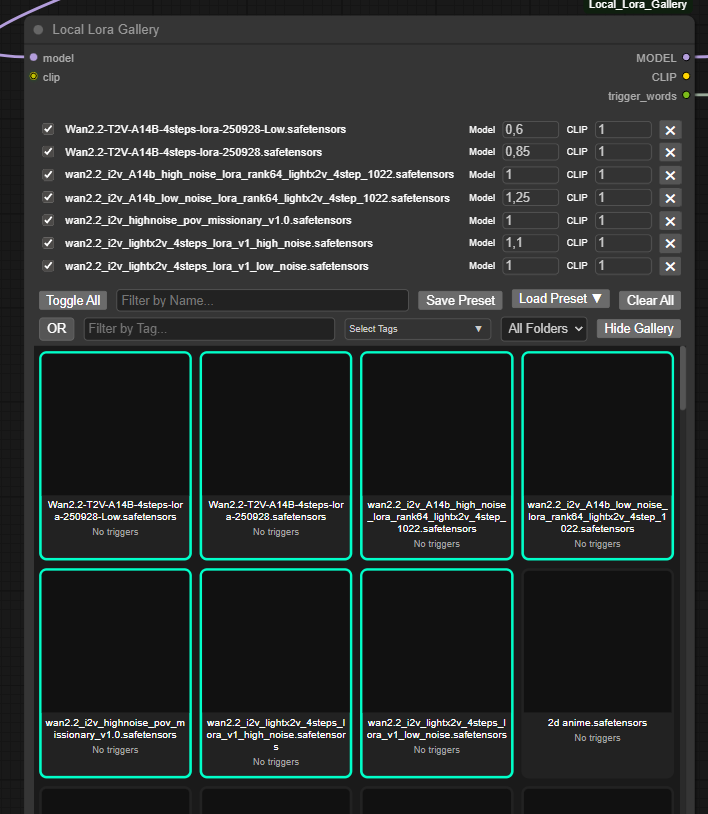Focus the Filter by Tag field

coord(209,329)
